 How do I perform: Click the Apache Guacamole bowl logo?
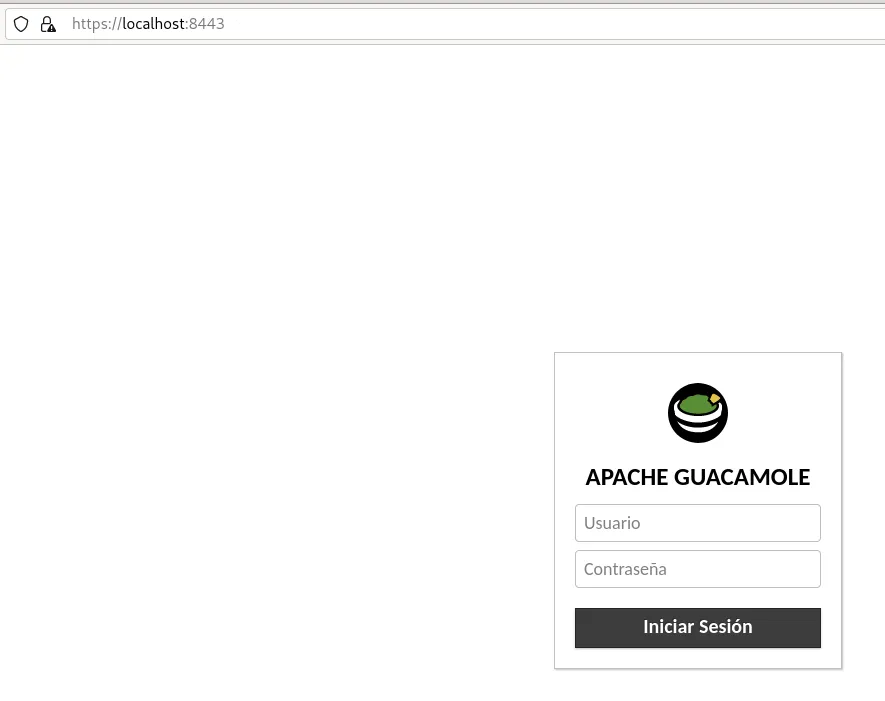[697, 413]
